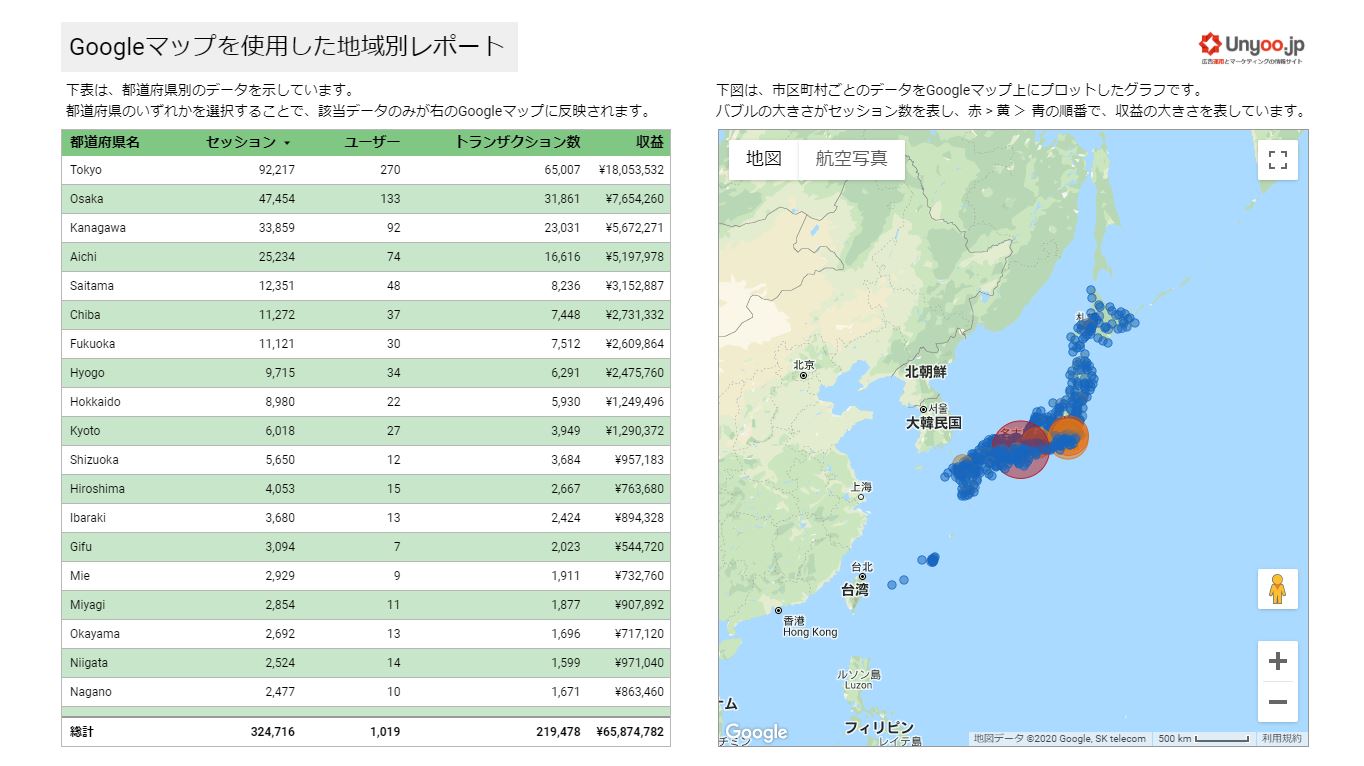This screenshot has height=766, width=1364.
Task: Select the Kanagawa prefecture row
Action: pyautogui.click(x=366, y=228)
